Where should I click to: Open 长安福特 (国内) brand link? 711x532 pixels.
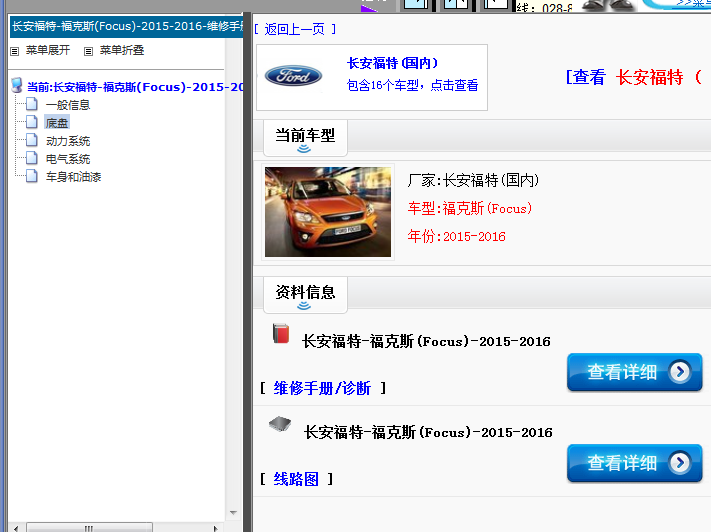pos(393,63)
